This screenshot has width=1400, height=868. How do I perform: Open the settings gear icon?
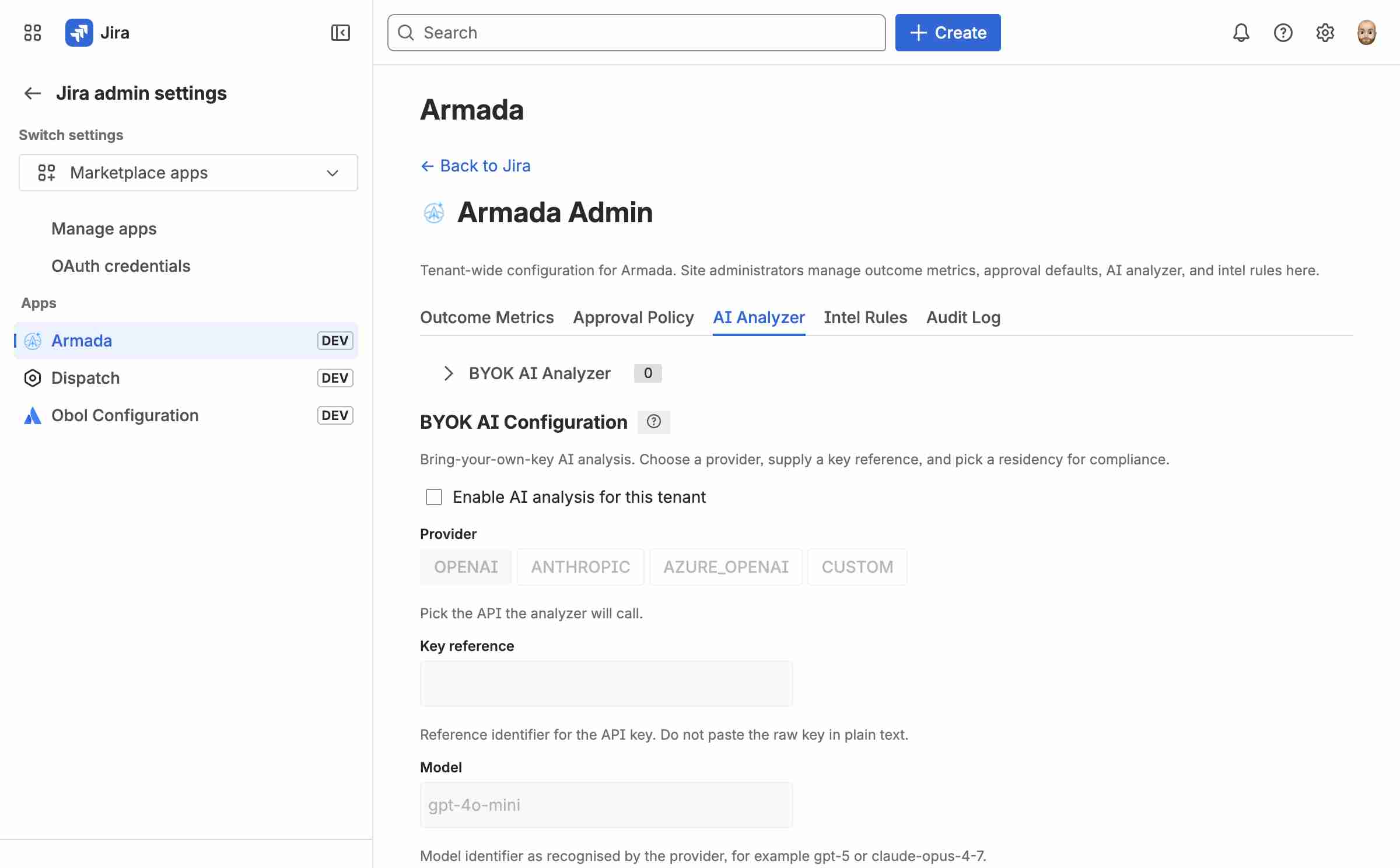(1325, 33)
